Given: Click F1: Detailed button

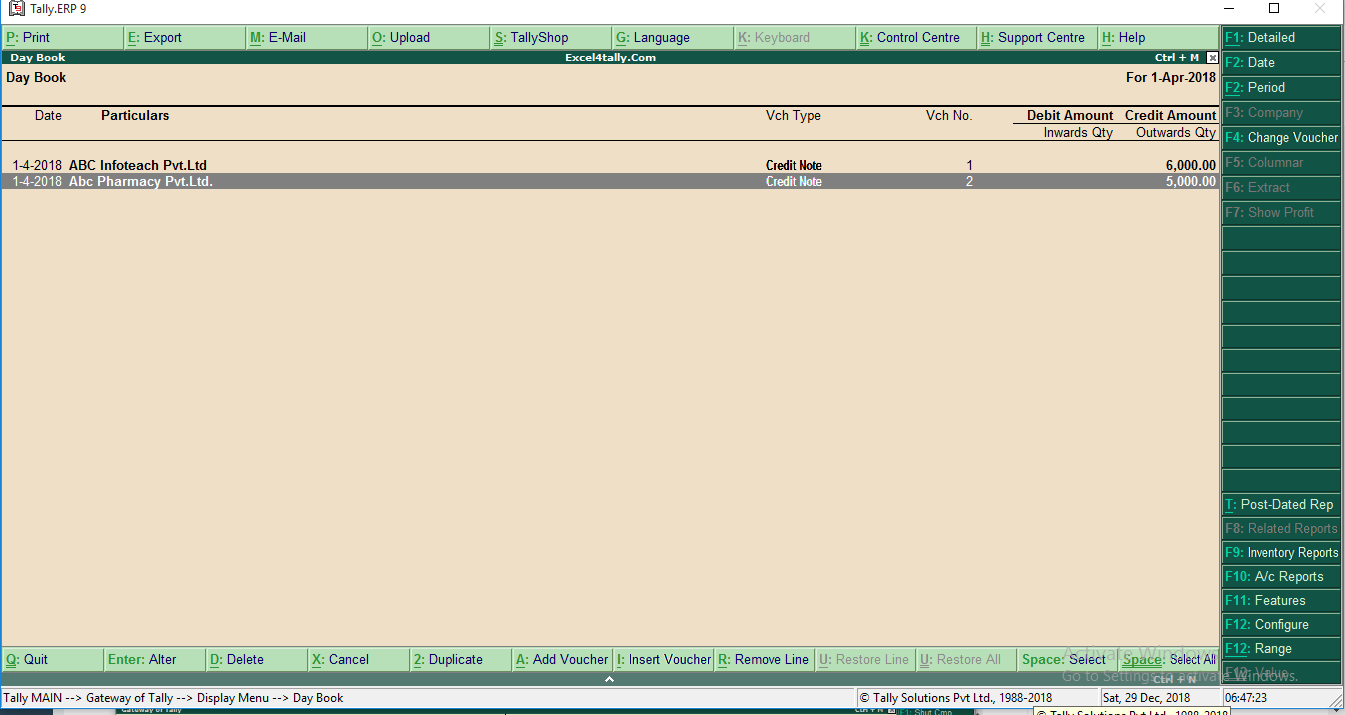Looking at the screenshot, I should pos(1281,38).
